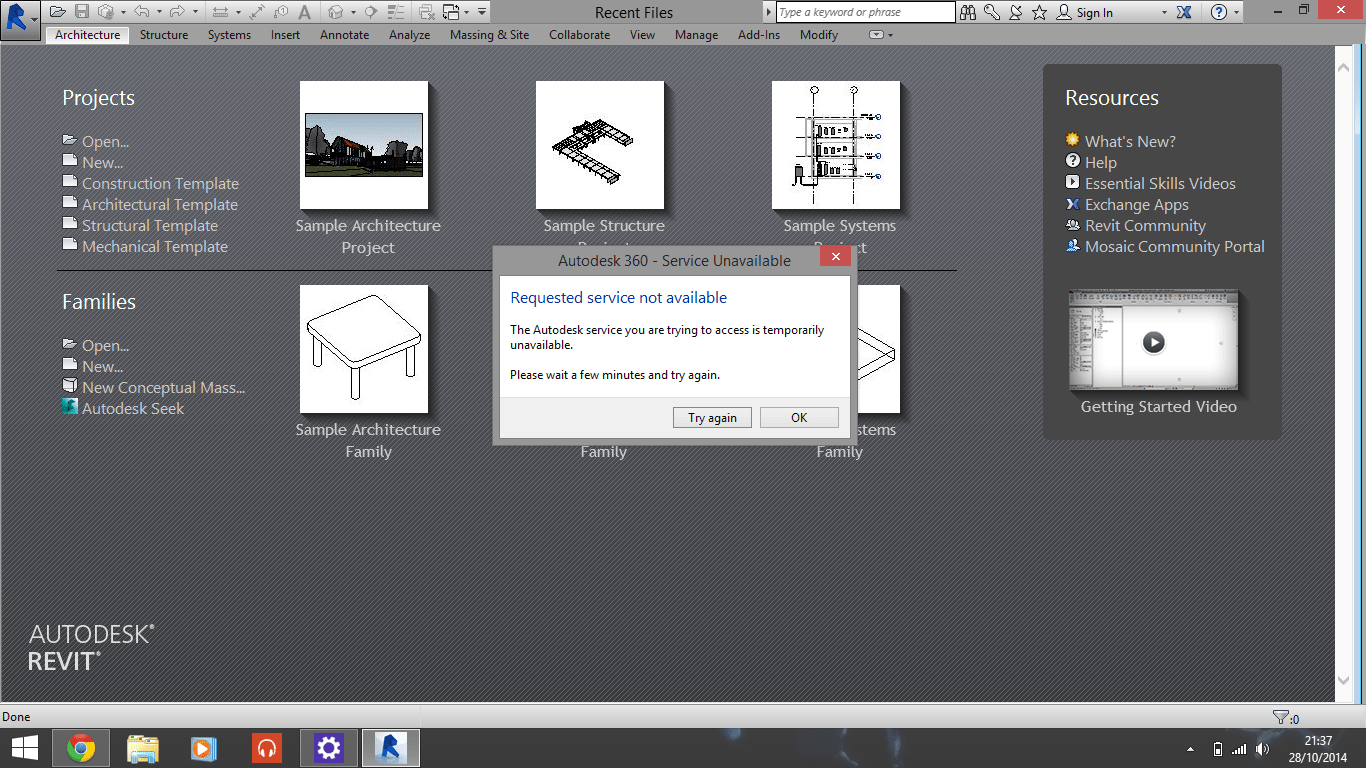
Task: Open Customize Quick Access Toolbar dropdown
Action: pos(482,12)
